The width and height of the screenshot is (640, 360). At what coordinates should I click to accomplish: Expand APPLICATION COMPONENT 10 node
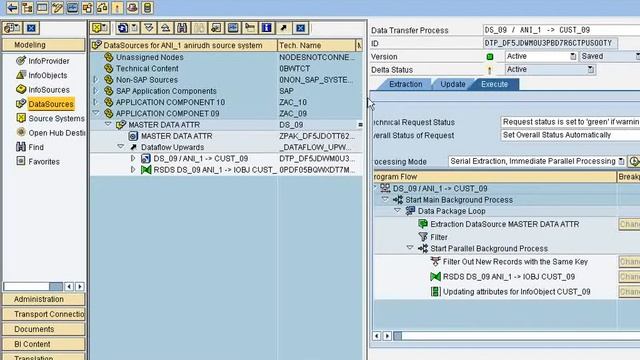pos(96,102)
